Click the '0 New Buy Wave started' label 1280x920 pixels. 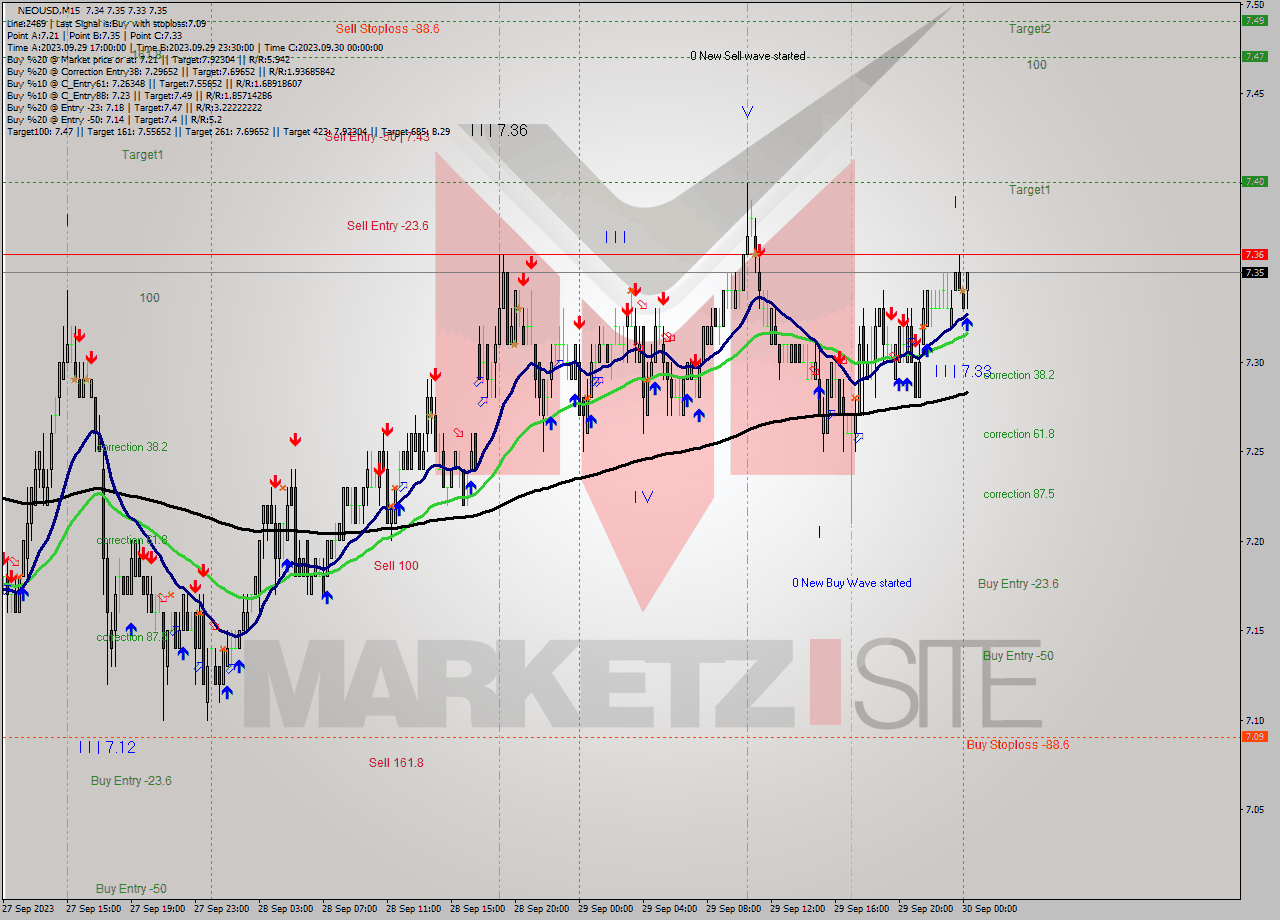852,583
